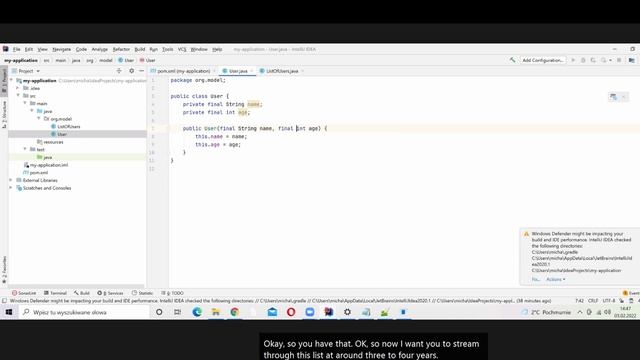Click the Run play icon in toolbar
The image size is (640, 360).
(573, 60)
